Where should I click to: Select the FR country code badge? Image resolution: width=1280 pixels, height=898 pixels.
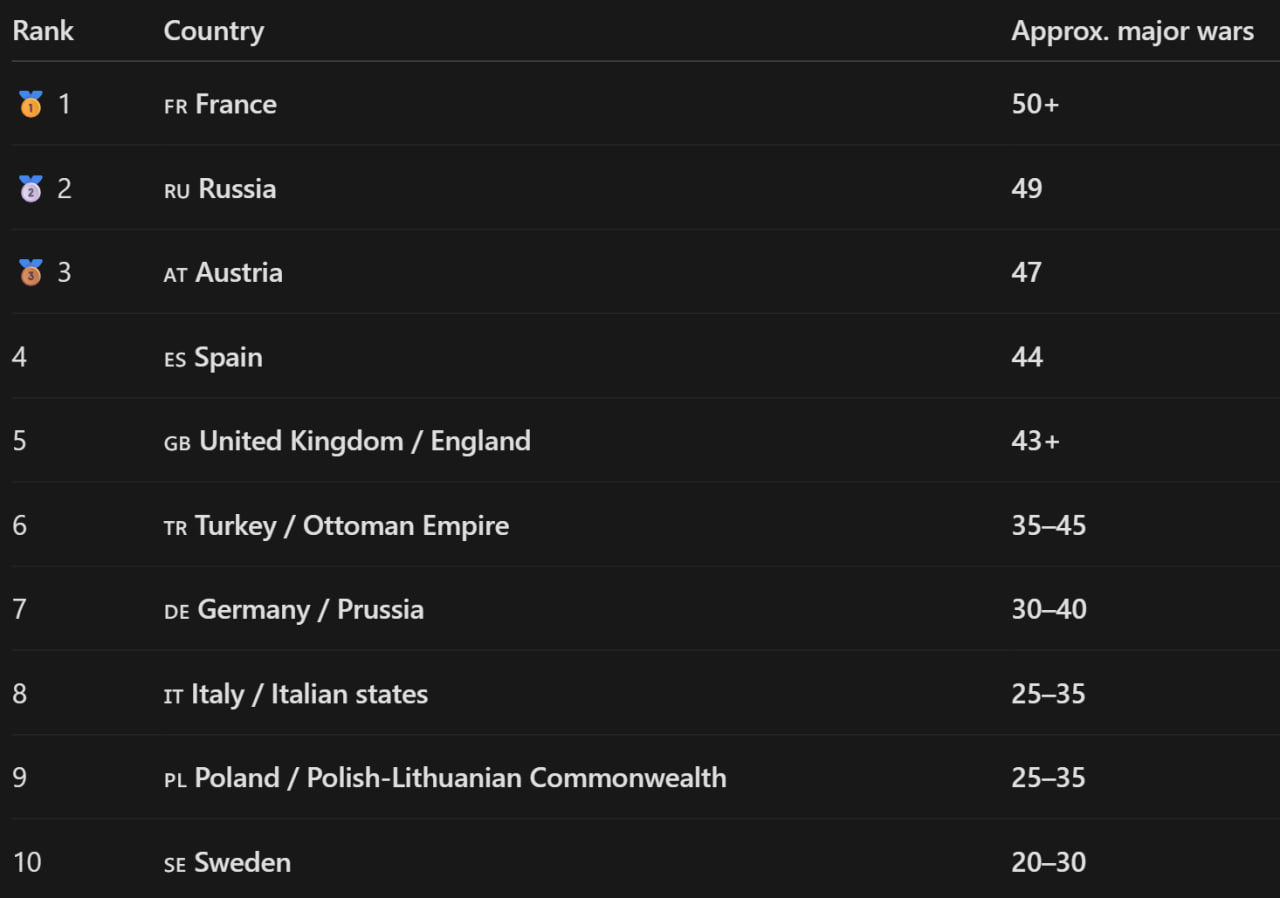click(176, 106)
